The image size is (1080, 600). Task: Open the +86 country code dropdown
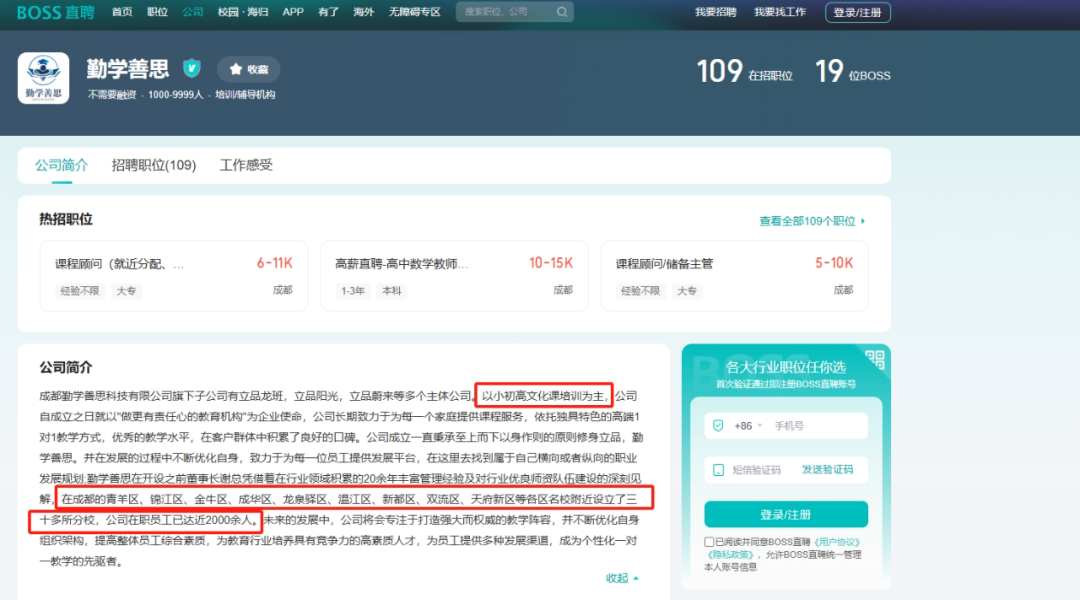[748, 425]
